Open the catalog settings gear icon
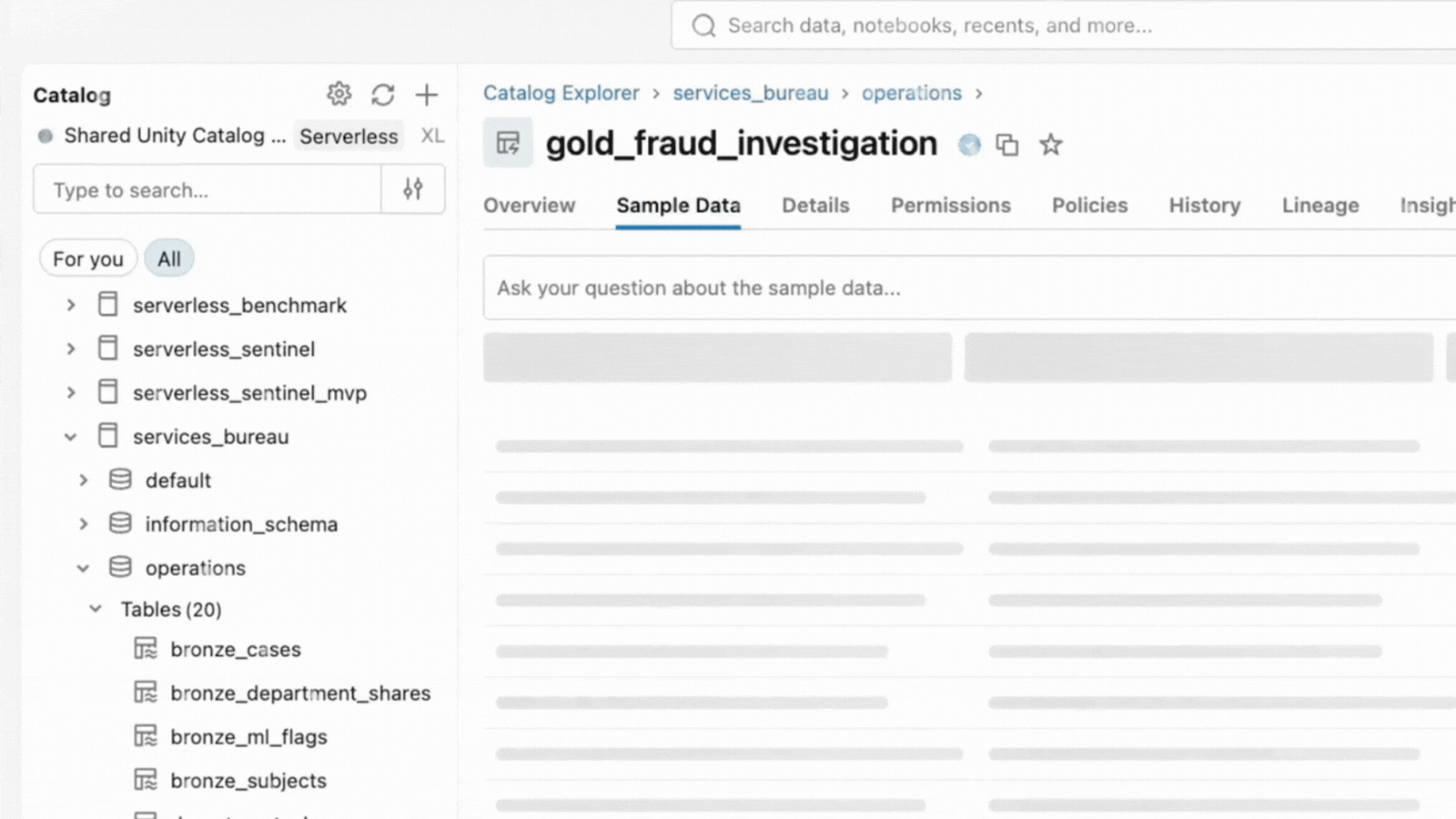 pyautogui.click(x=339, y=94)
